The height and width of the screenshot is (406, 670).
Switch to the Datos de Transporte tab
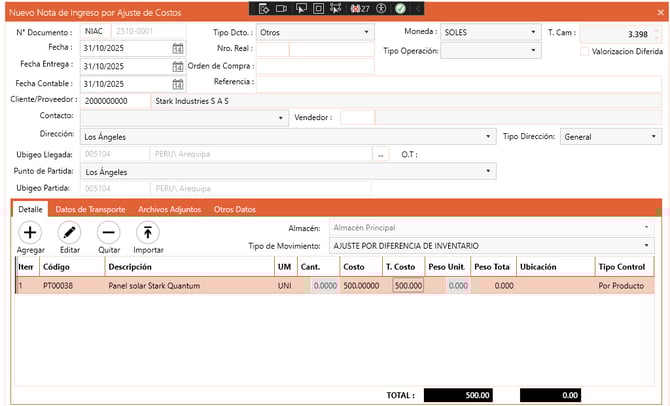pyautogui.click(x=90, y=209)
